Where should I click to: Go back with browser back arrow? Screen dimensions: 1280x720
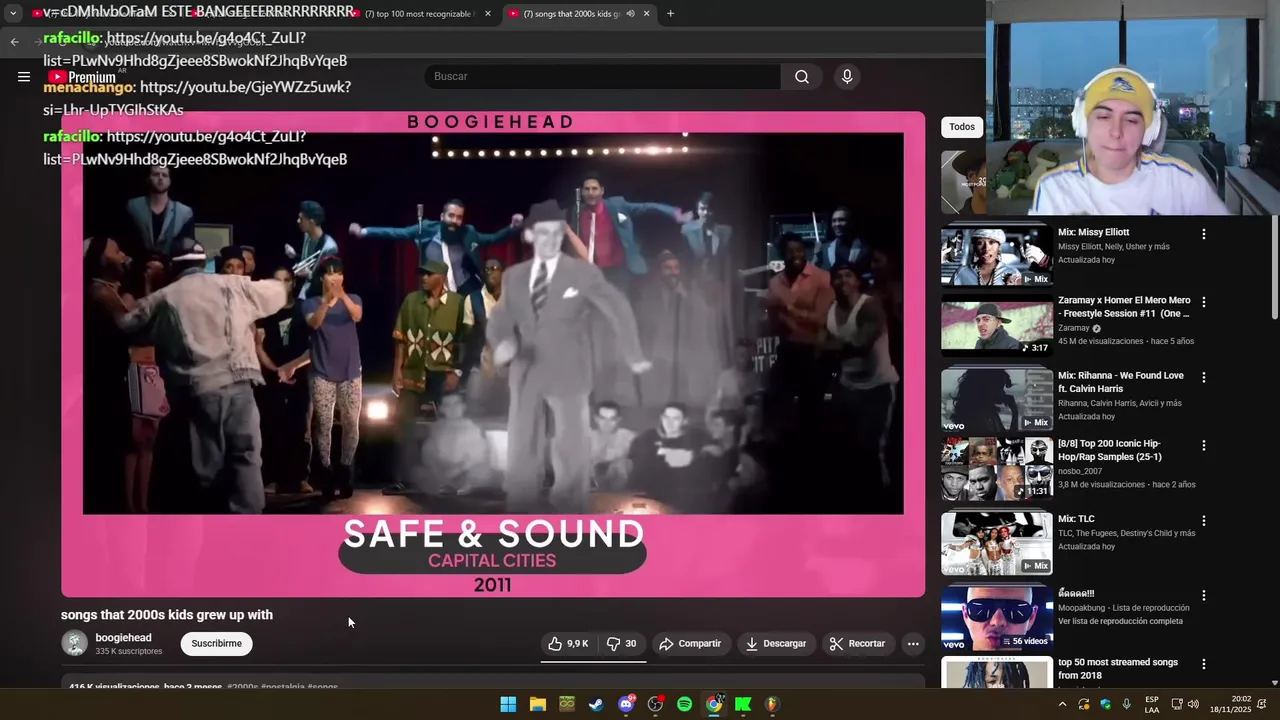click(14, 42)
